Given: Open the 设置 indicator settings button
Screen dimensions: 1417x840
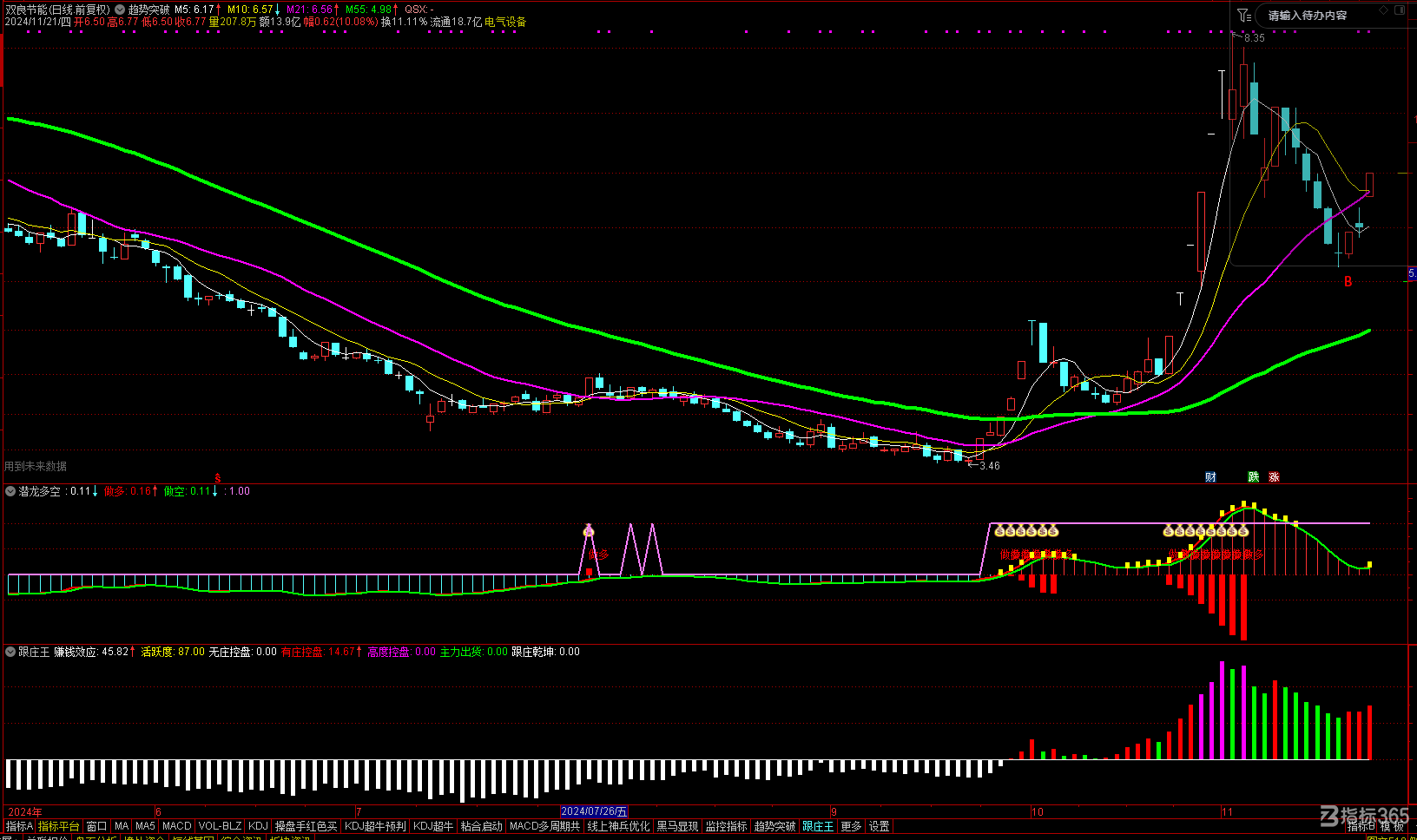Looking at the screenshot, I should (x=880, y=826).
